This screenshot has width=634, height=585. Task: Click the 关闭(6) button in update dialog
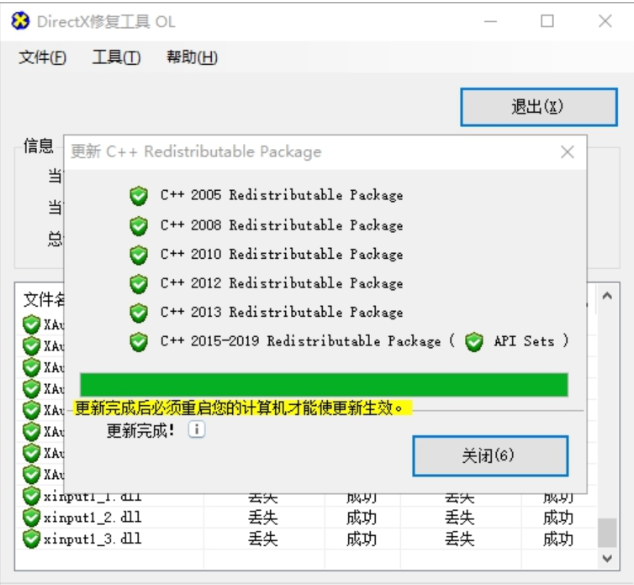click(490, 456)
